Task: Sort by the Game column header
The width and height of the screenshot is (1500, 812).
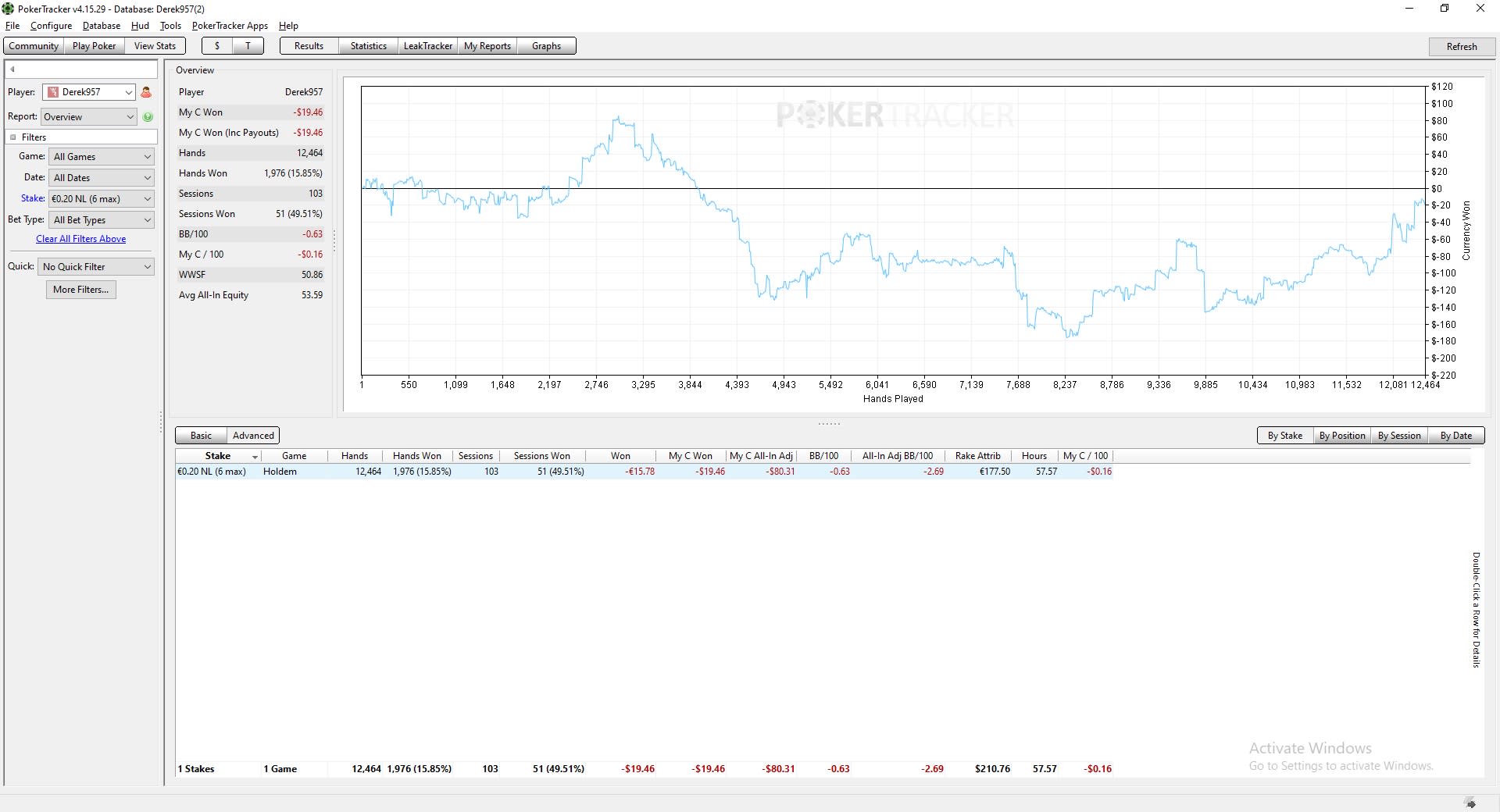Action: (x=295, y=456)
